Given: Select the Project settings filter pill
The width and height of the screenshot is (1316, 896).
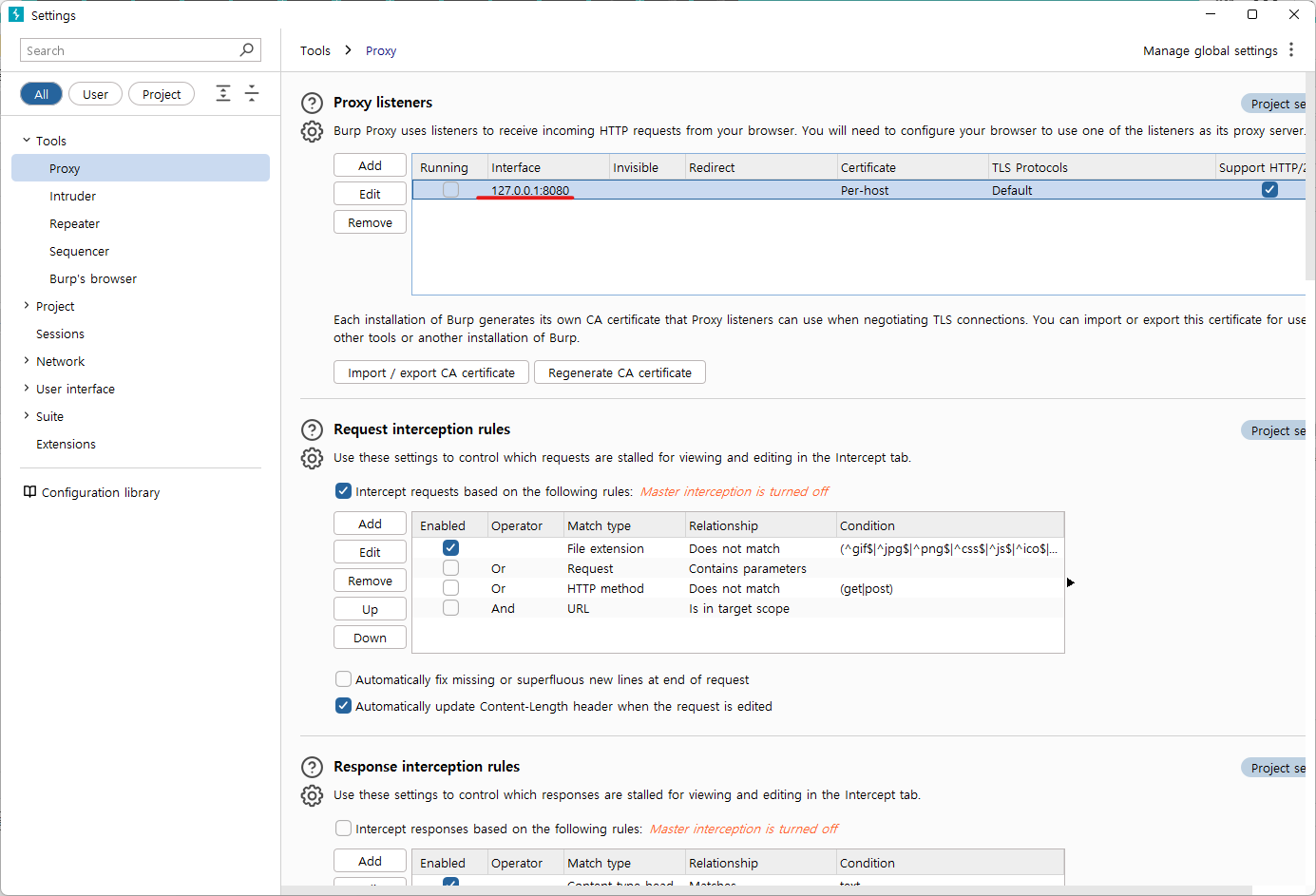Looking at the screenshot, I should click(x=162, y=94).
